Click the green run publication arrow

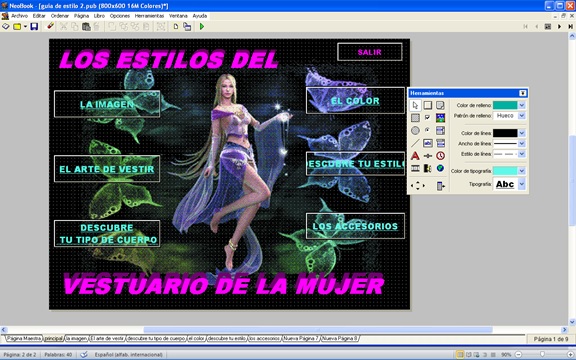tap(202, 26)
